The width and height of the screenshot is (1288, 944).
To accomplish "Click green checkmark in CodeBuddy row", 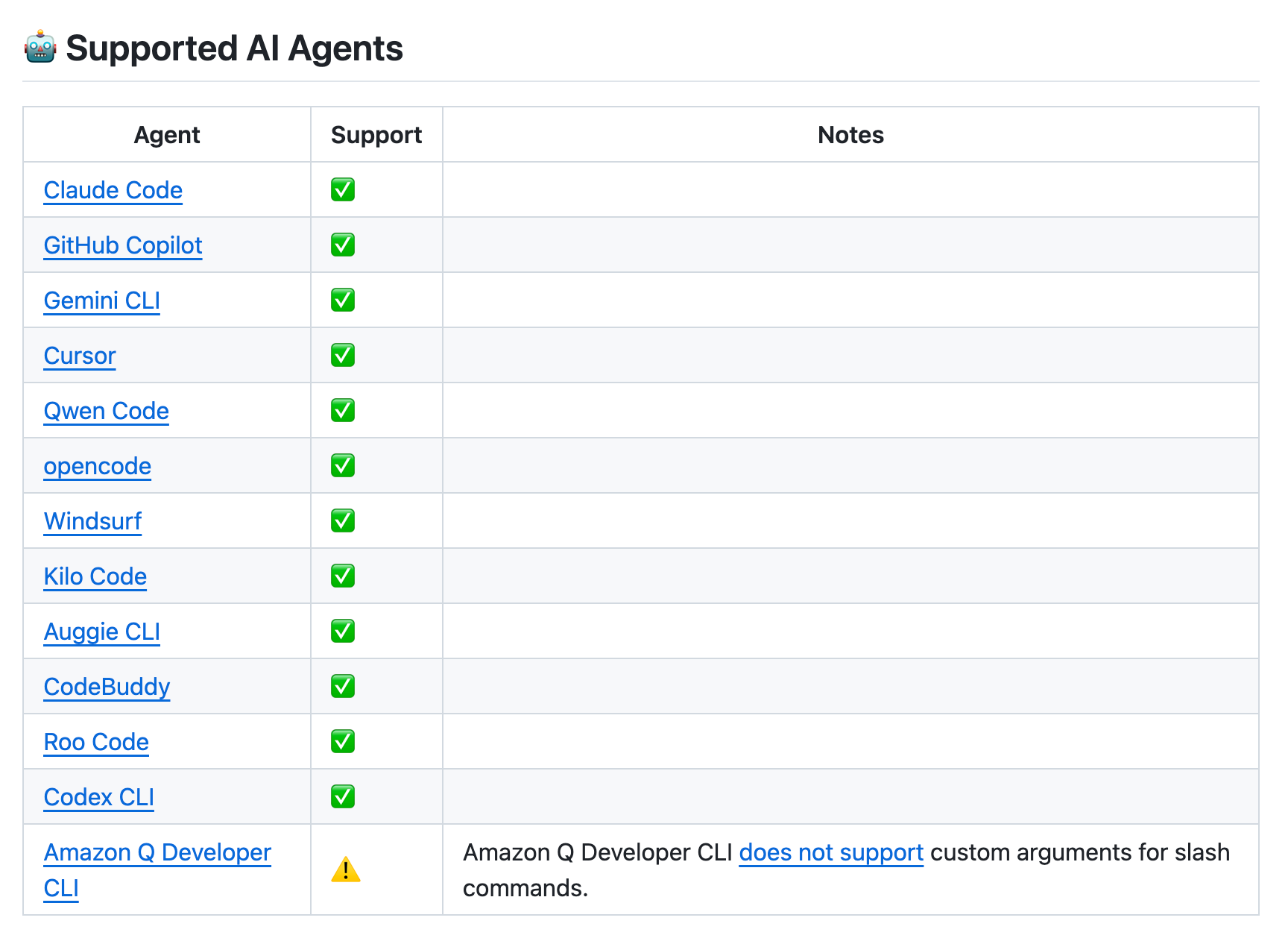I will coord(343,686).
